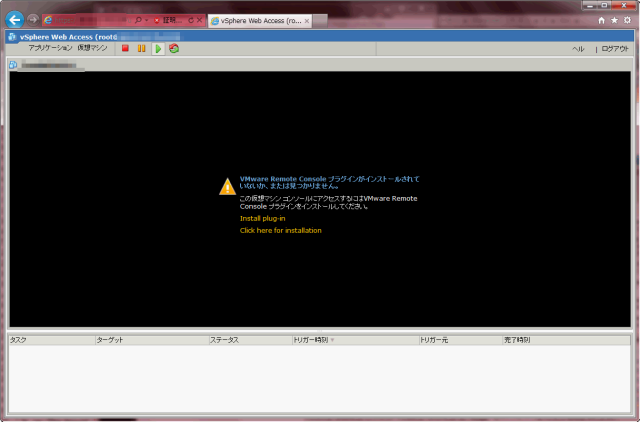Viewport: 640px width, 422px height.
Task: Open browser Tools gear icon
Action: click(x=627, y=20)
